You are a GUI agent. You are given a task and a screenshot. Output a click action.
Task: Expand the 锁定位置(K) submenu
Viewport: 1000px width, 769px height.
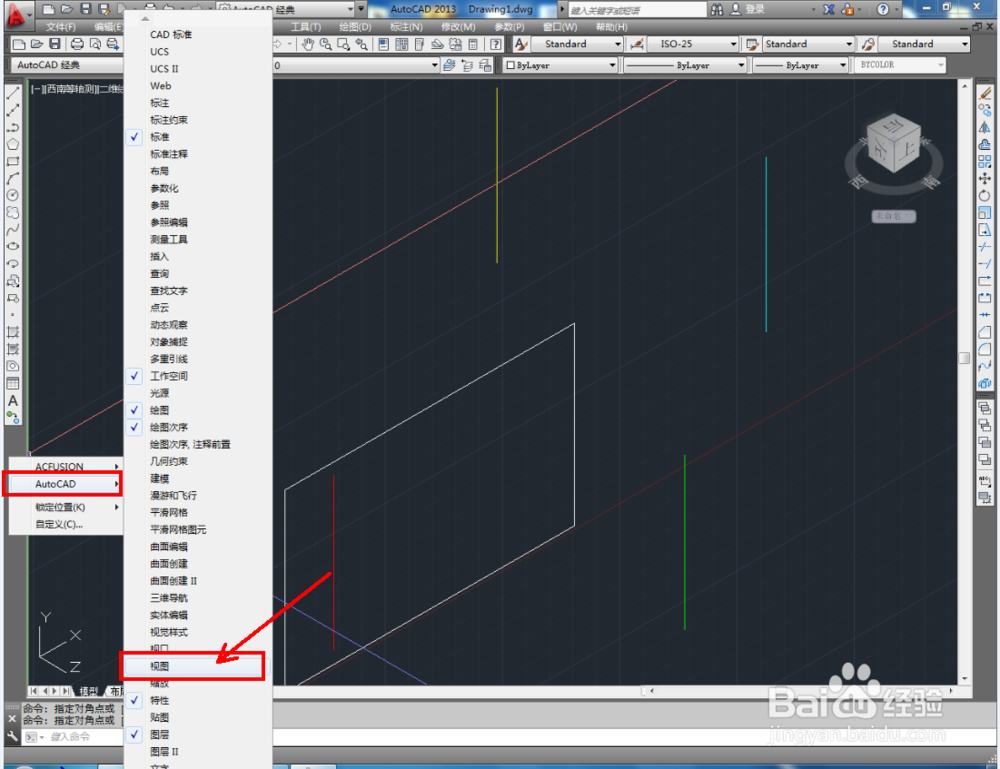click(x=66, y=508)
